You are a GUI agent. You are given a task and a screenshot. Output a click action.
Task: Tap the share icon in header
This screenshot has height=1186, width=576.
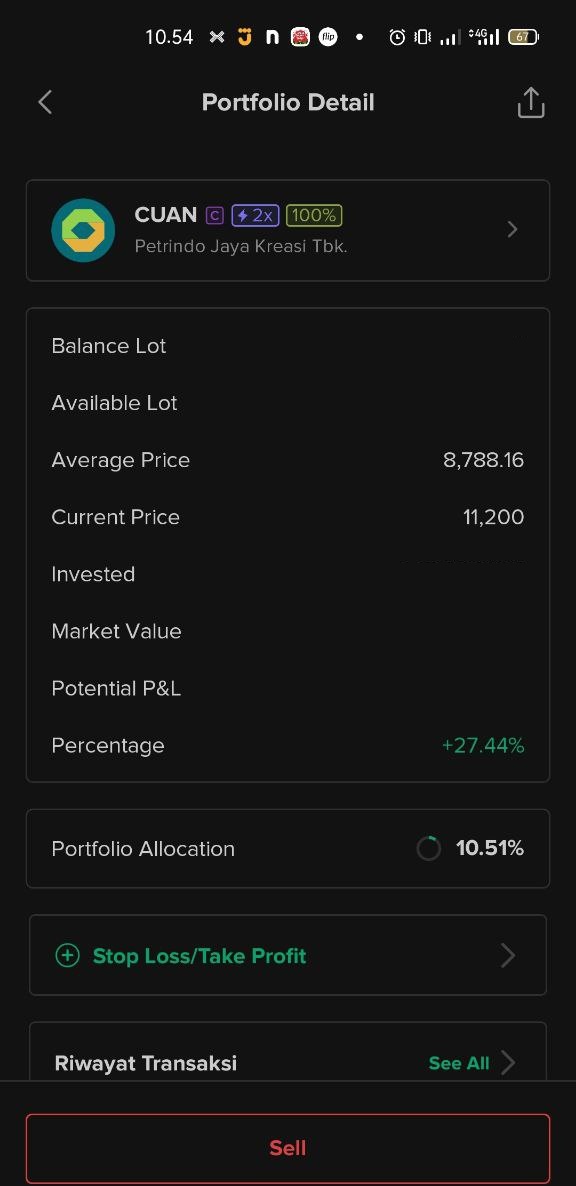coord(531,103)
